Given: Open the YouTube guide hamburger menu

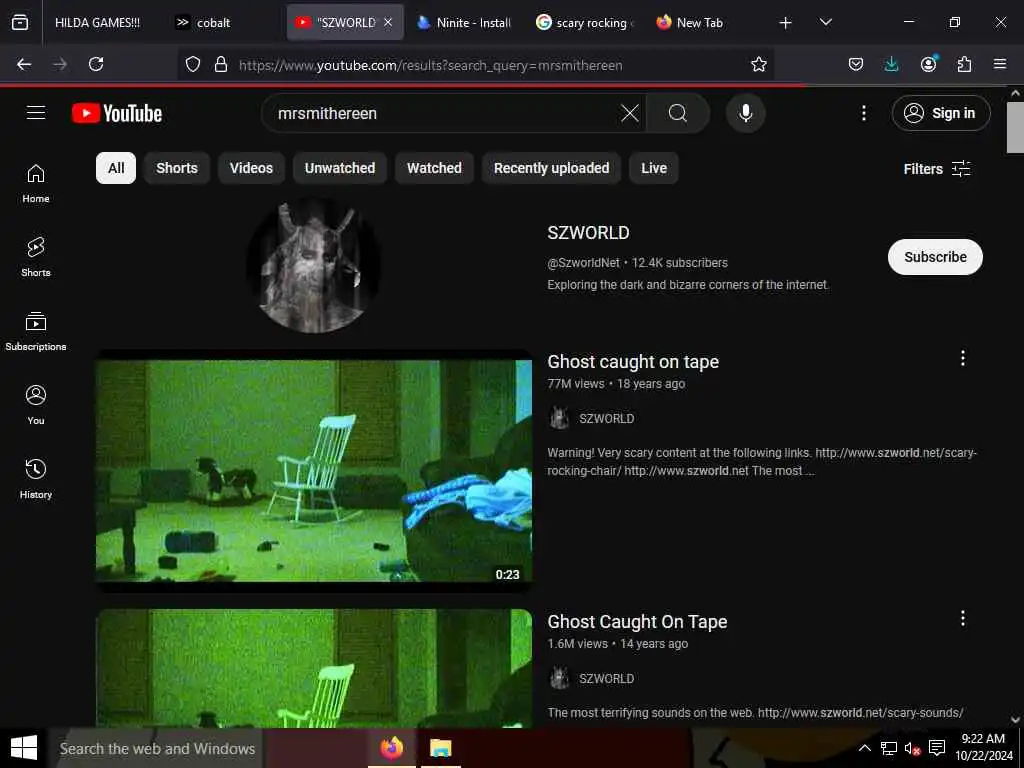Looking at the screenshot, I should coord(36,113).
